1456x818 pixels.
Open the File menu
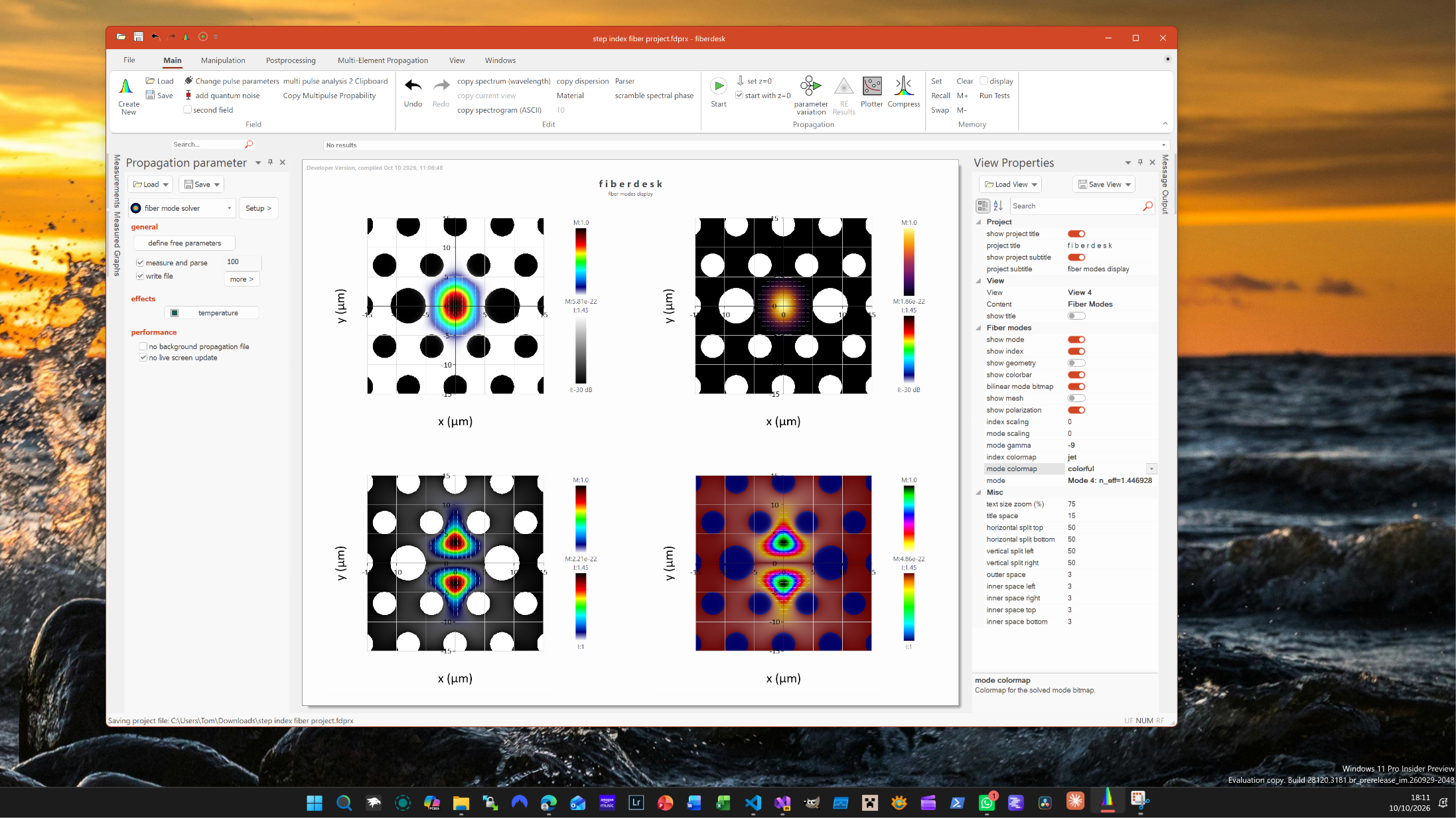coord(129,60)
